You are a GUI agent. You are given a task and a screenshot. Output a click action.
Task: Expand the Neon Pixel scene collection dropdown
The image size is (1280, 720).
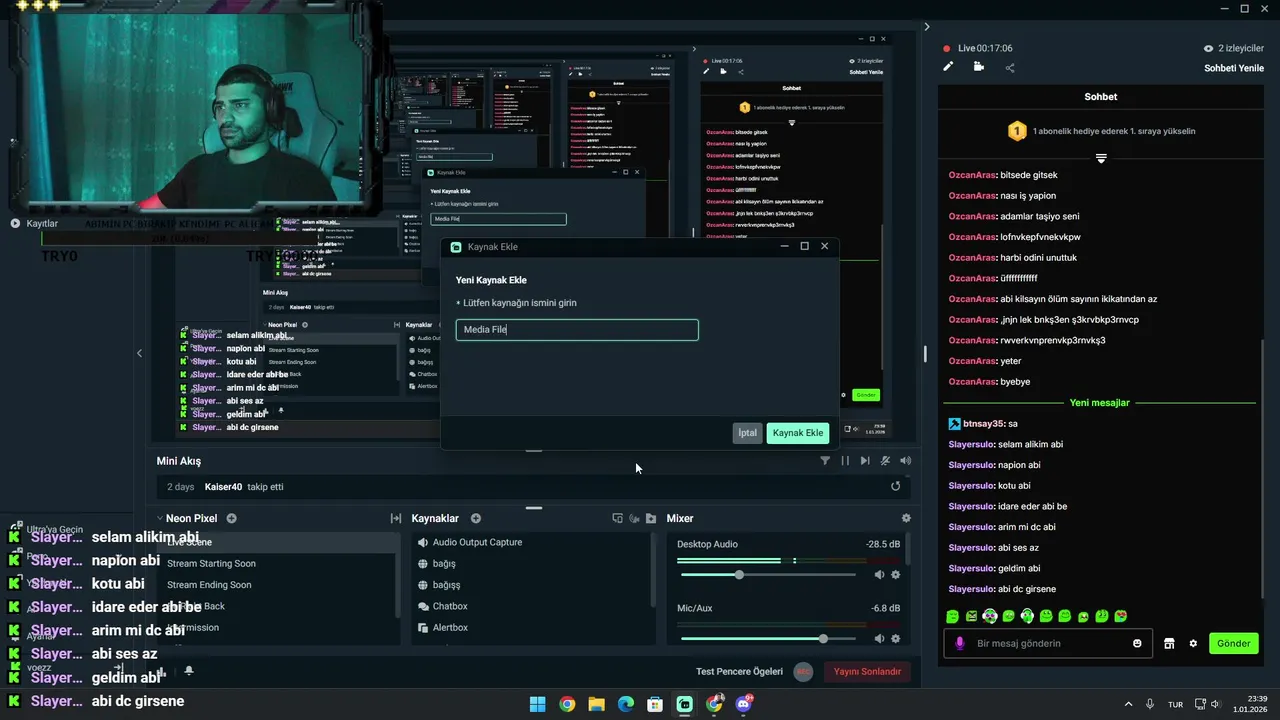[160, 518]
